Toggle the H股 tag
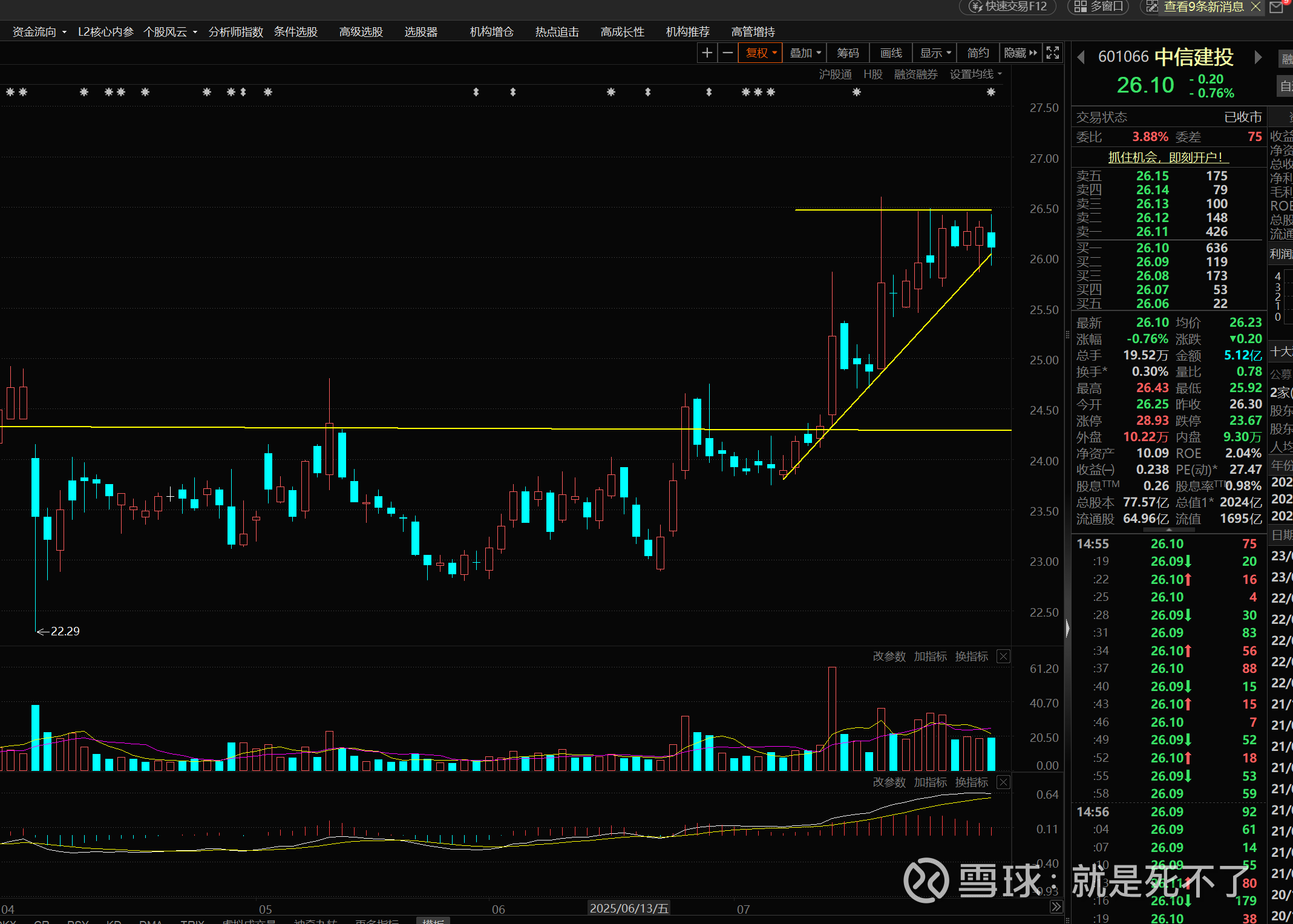The height and width of the screenshot is (924, 1293). 872,74
